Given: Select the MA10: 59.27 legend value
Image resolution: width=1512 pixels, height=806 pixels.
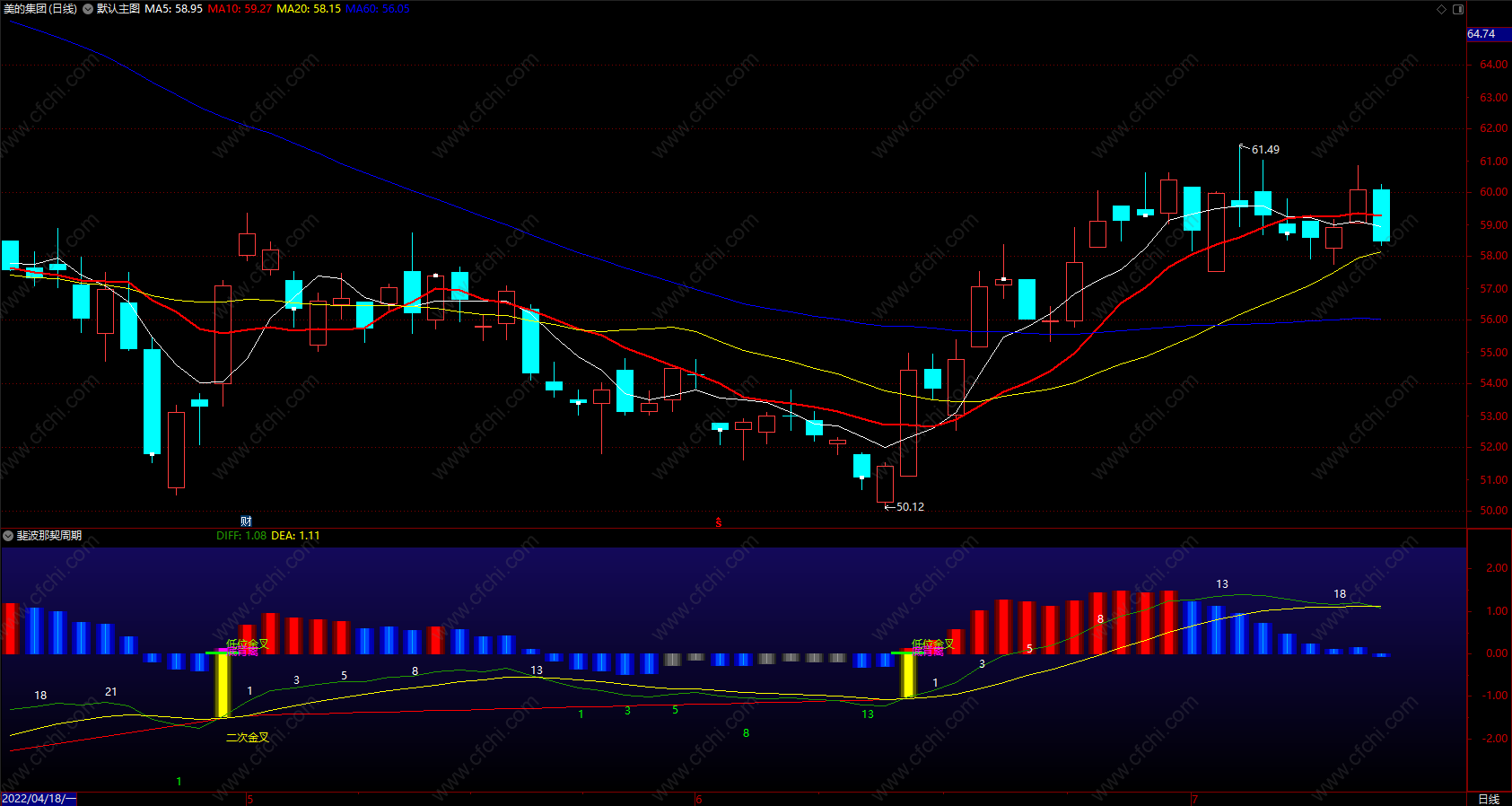Looking at the screenshot, I should 240,9.
